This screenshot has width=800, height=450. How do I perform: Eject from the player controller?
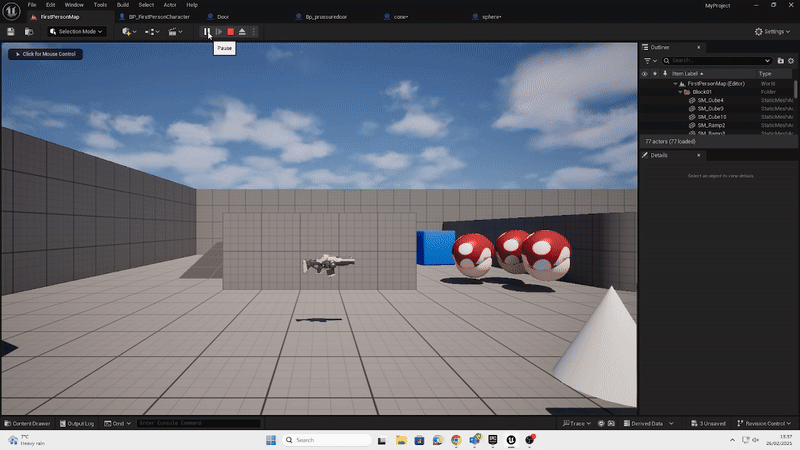tap(242, 32)
